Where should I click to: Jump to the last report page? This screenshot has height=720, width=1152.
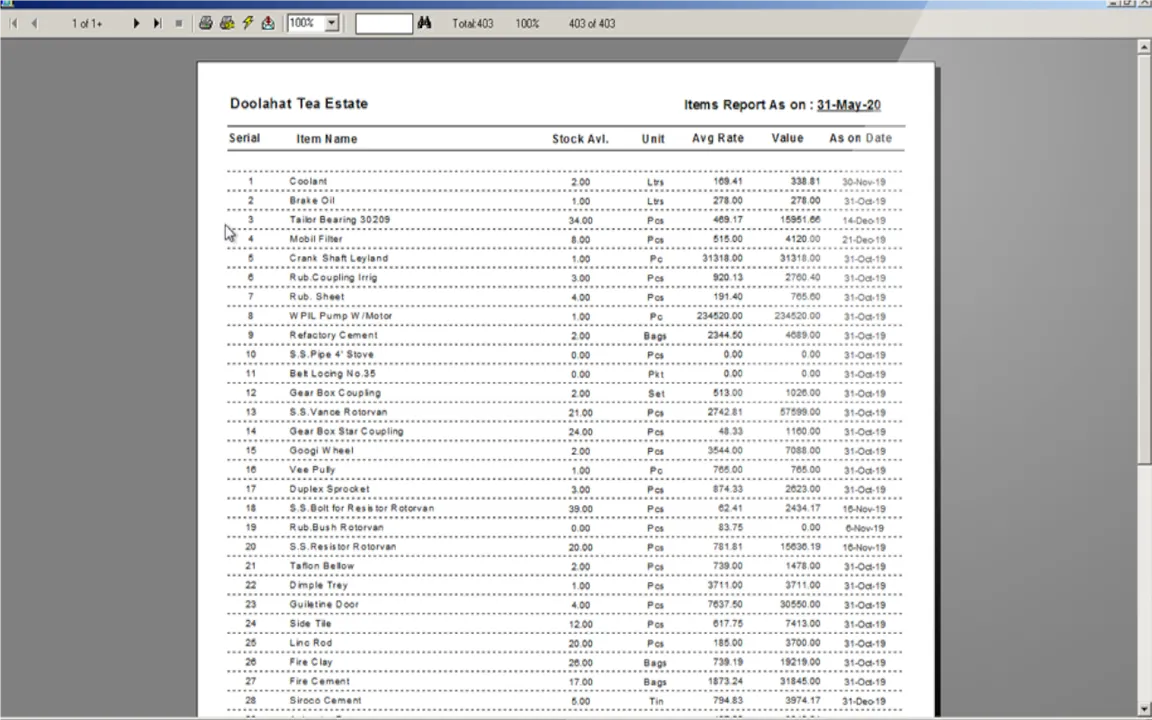tap(157, 24)
